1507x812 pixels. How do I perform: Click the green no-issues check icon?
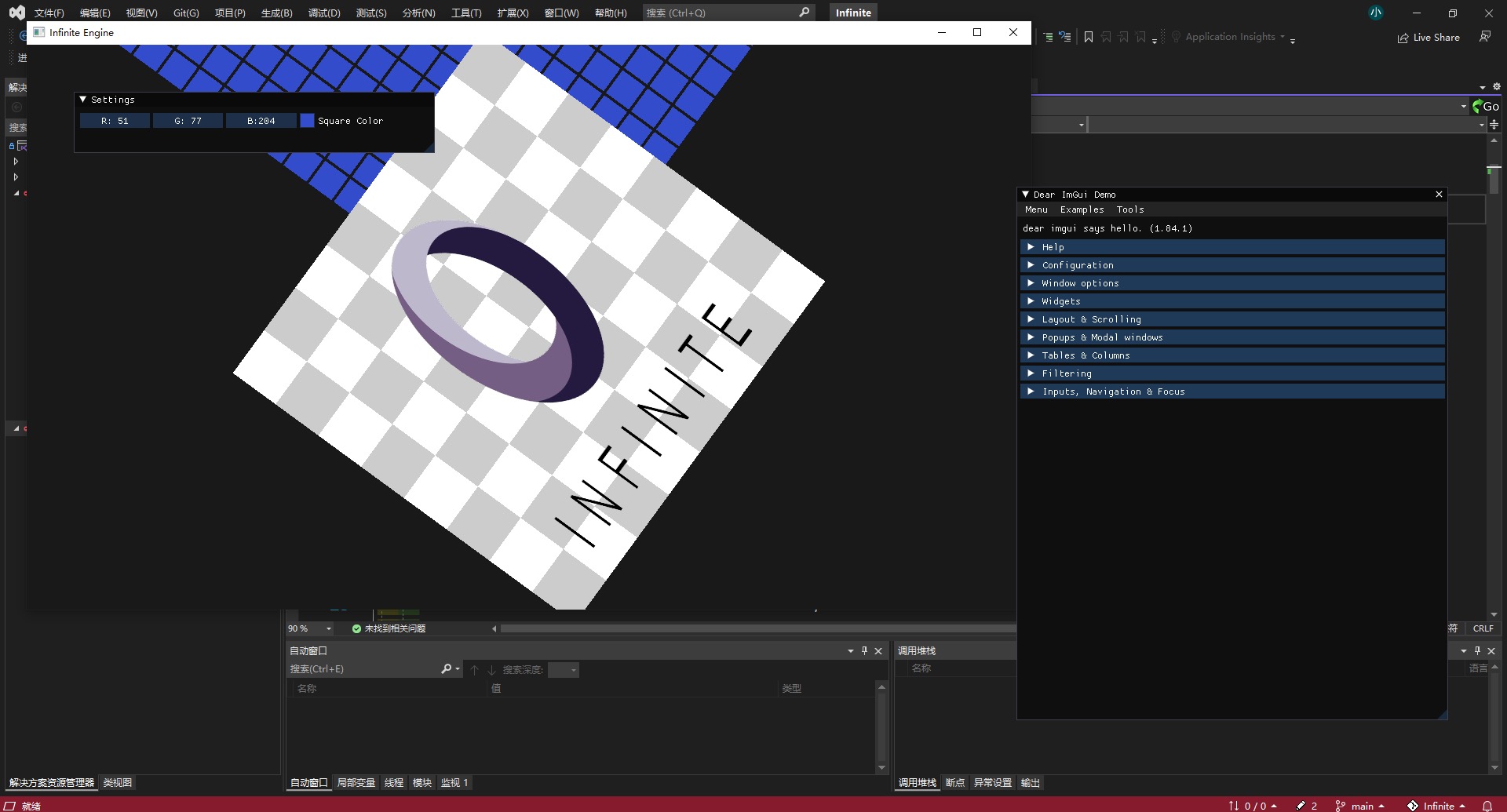pos(356,628)
